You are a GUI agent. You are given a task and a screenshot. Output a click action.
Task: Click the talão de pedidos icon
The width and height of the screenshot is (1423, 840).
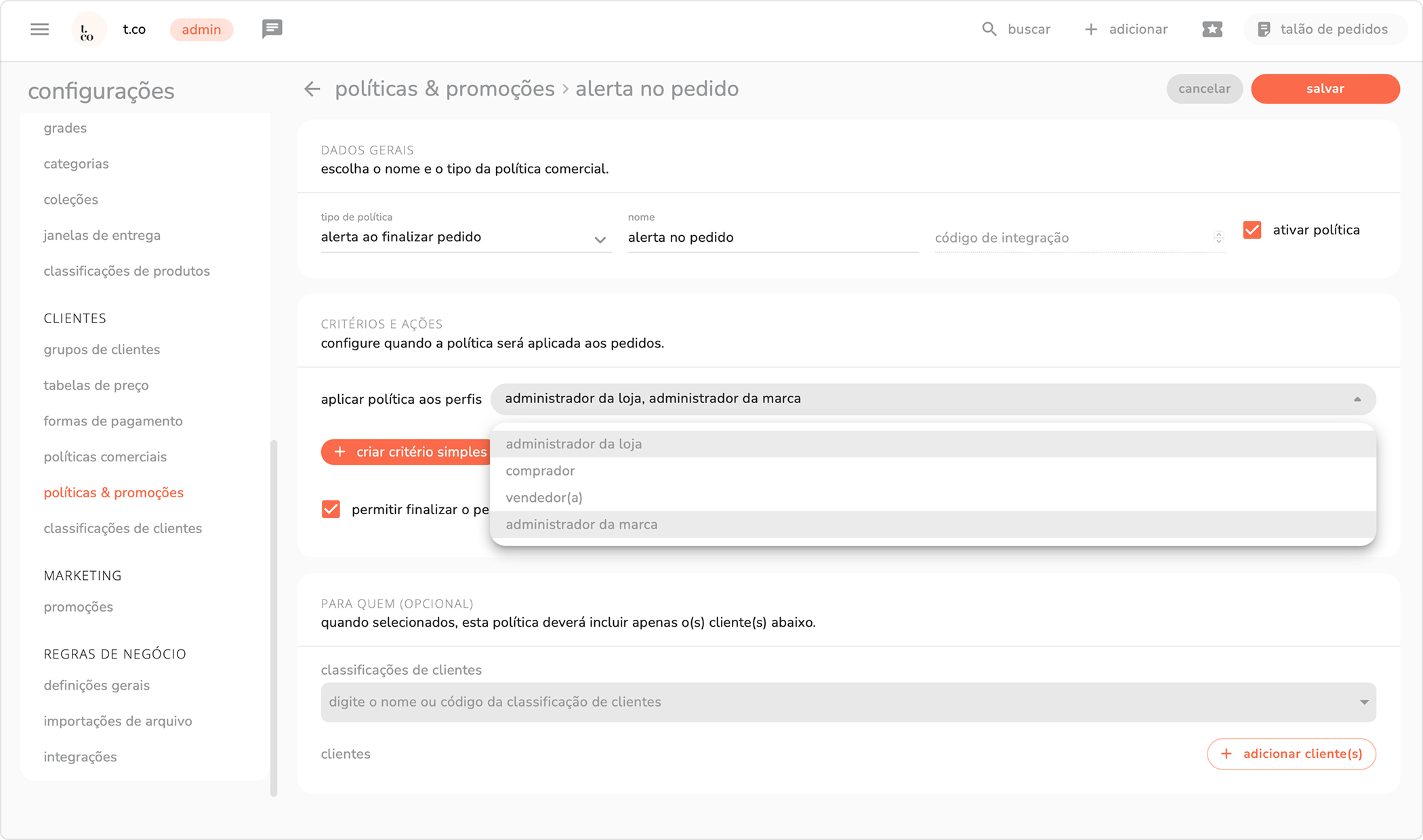click(x=1264, y=29)
